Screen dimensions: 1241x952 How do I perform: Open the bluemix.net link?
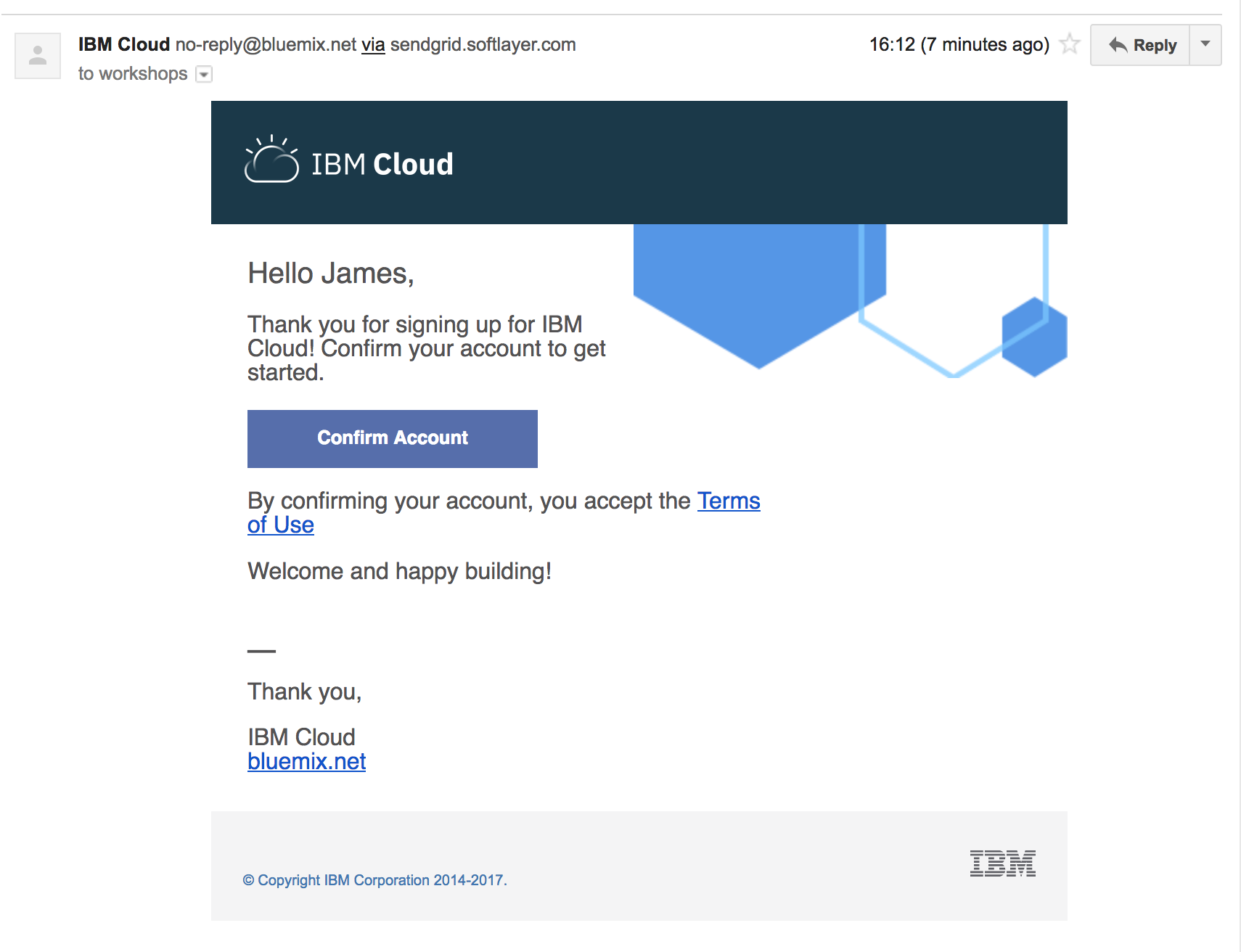click(306, 761)
